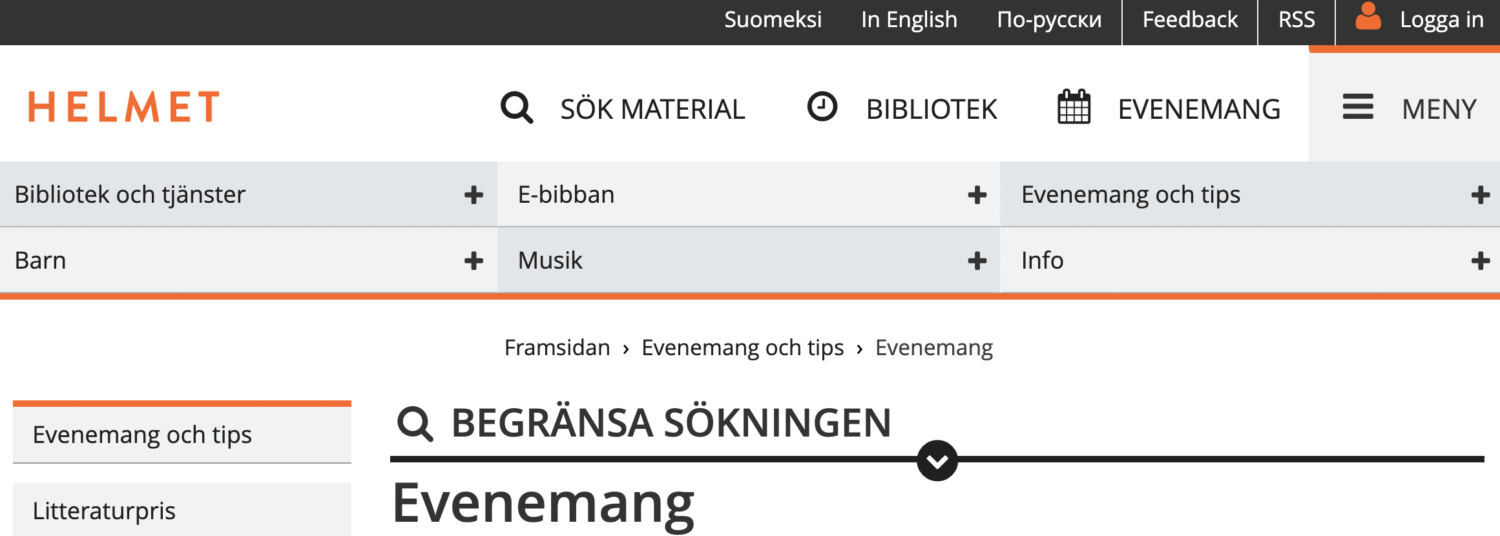The width and height of the screenshot is (1500, 536).
Task: Expand the E-bibban plus sign
Action: point(977,195)
